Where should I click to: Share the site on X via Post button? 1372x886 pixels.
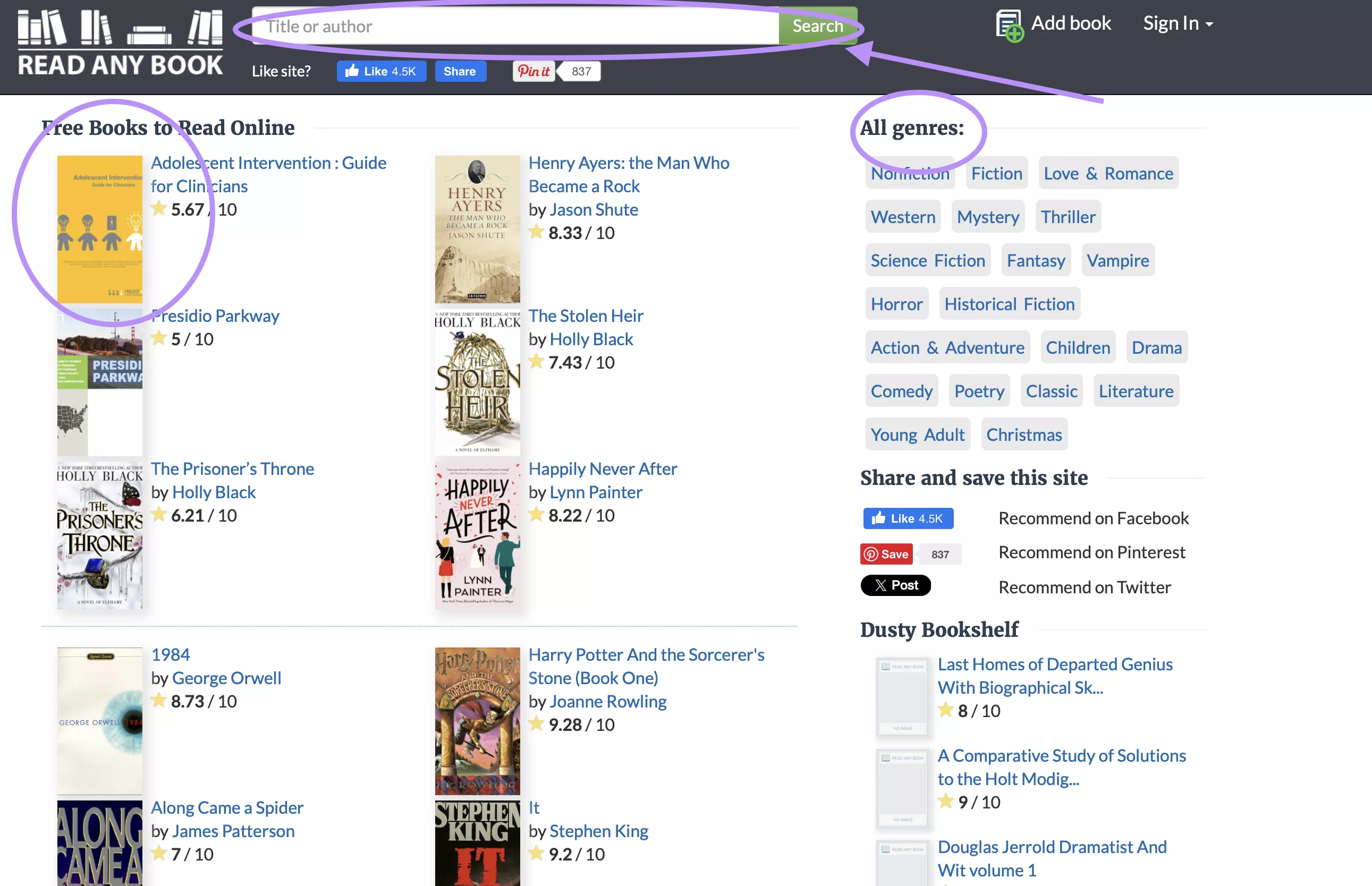[x=895, y=585]
